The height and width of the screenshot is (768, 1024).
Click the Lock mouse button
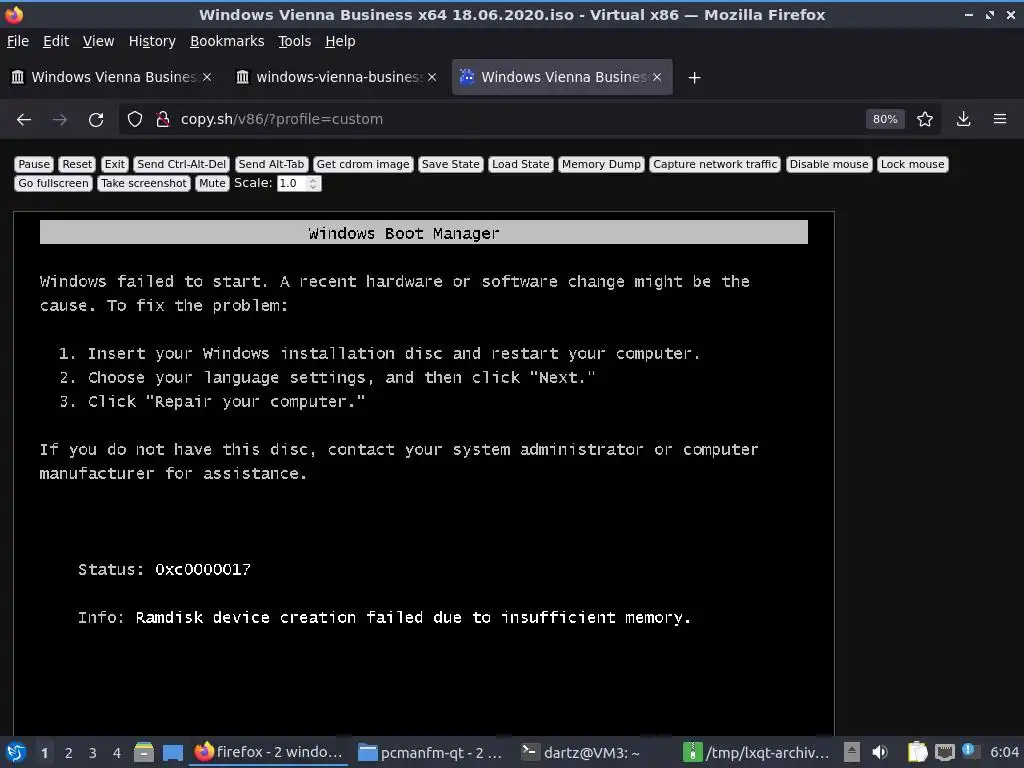pos(912,165)
